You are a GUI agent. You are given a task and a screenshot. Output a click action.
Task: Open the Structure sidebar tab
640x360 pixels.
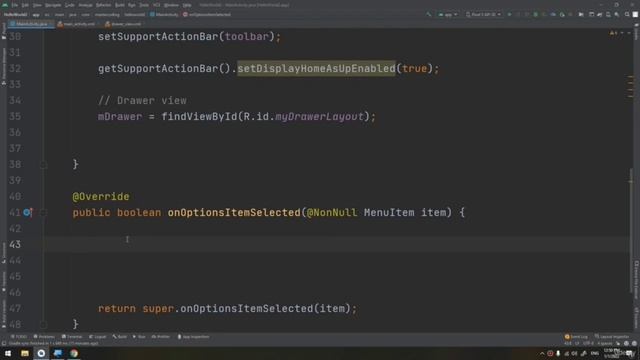pyautogui.click(x=4, y=253)
